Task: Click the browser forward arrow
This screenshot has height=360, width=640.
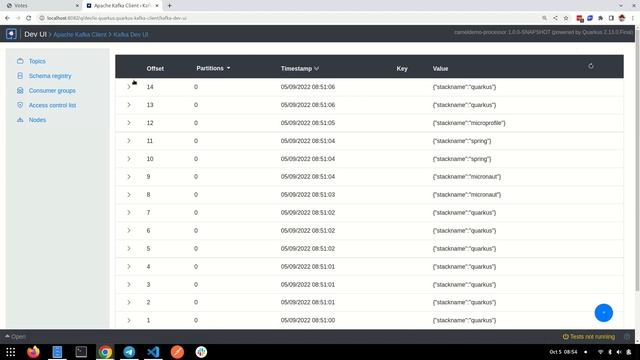Action: 18,18
